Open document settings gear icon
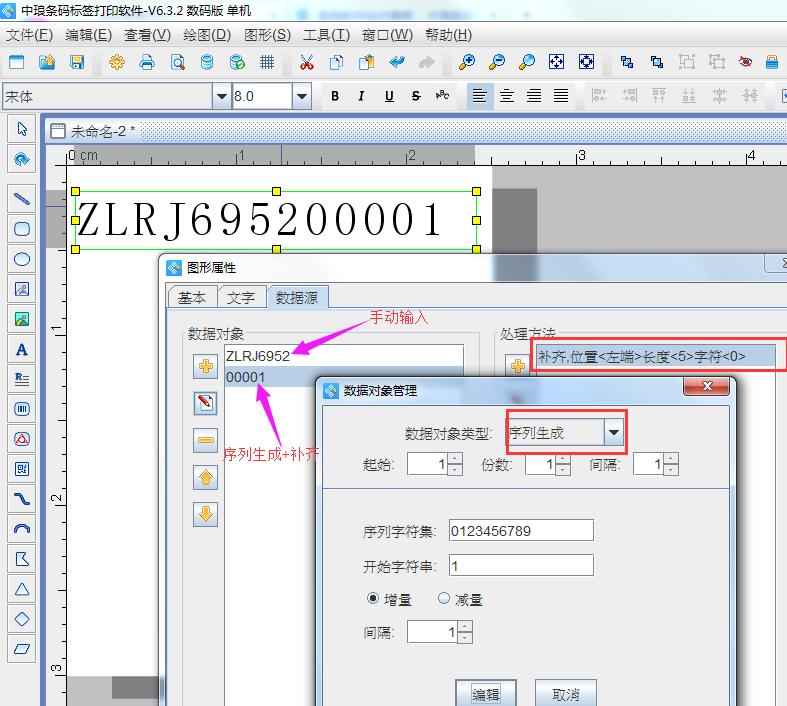This screenshot has height=706, width=787. 116,62
